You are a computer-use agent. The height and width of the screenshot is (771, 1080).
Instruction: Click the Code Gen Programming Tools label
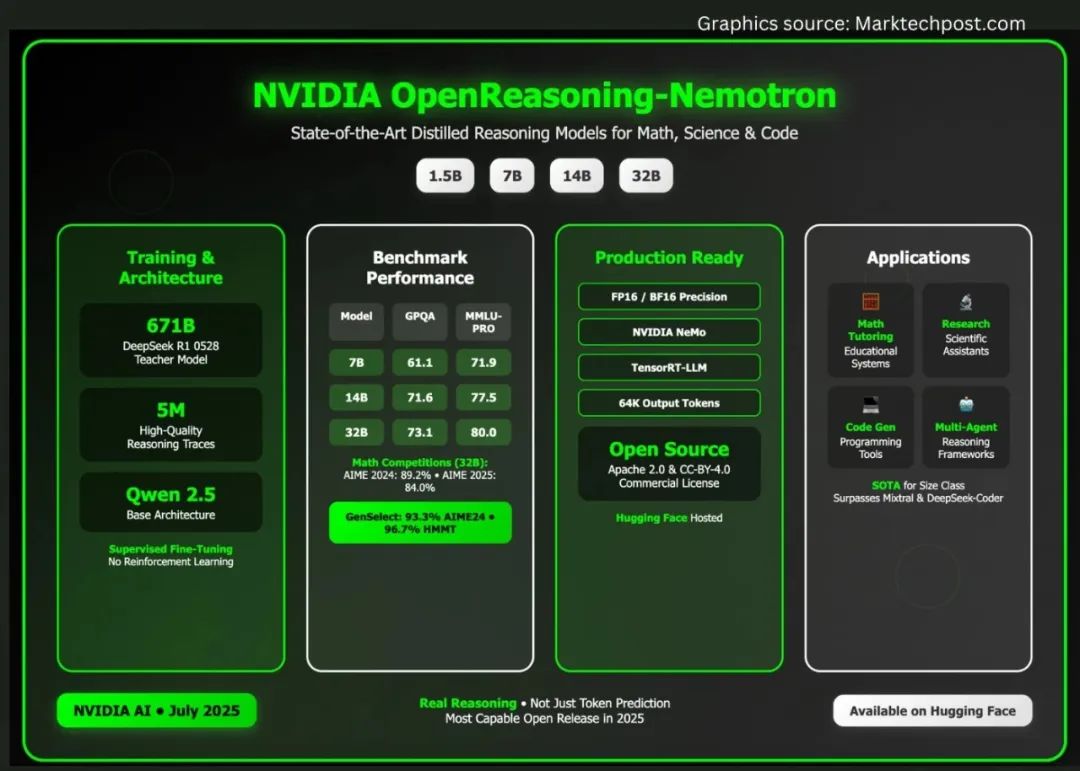(x=871, y=441)
